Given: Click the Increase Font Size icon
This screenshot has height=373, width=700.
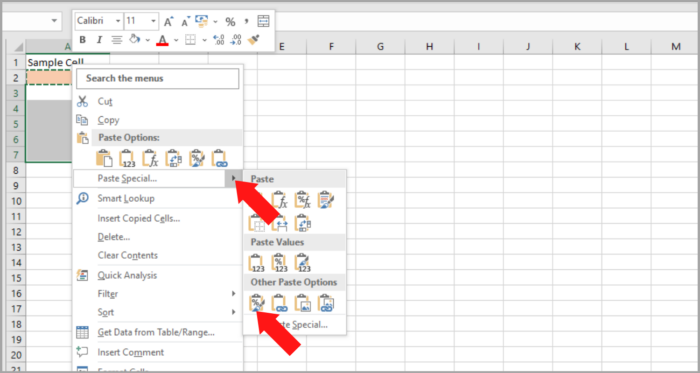Looking at the screenshot, I should (168, 21).
